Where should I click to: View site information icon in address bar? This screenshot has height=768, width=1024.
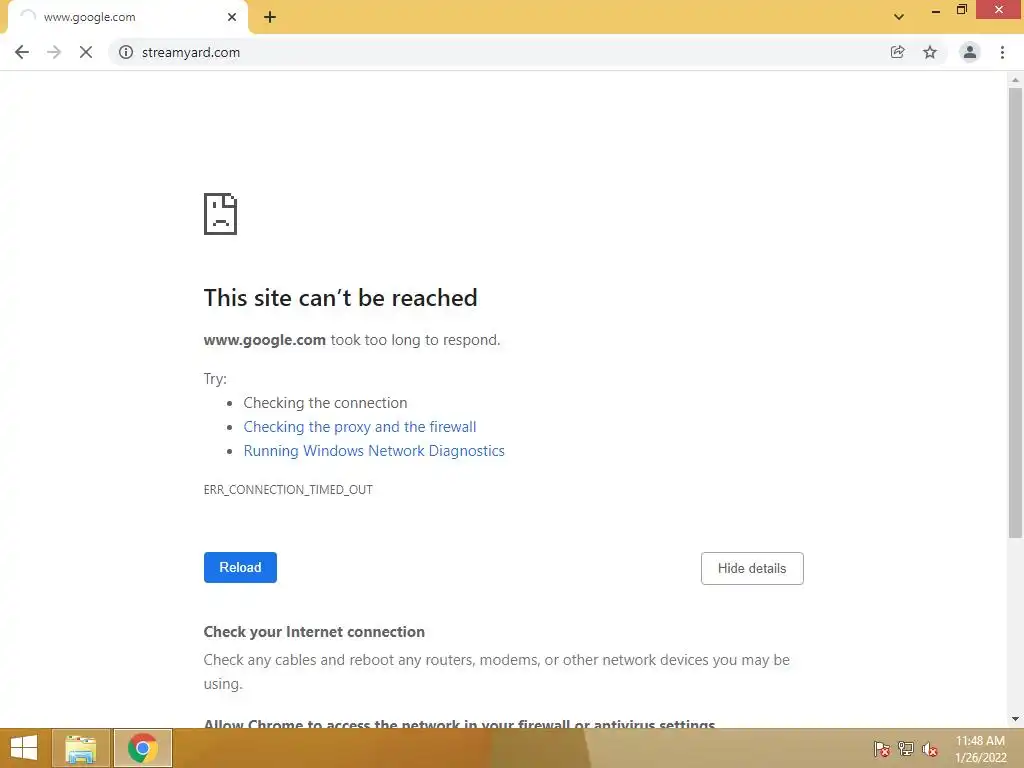point(126,52)
